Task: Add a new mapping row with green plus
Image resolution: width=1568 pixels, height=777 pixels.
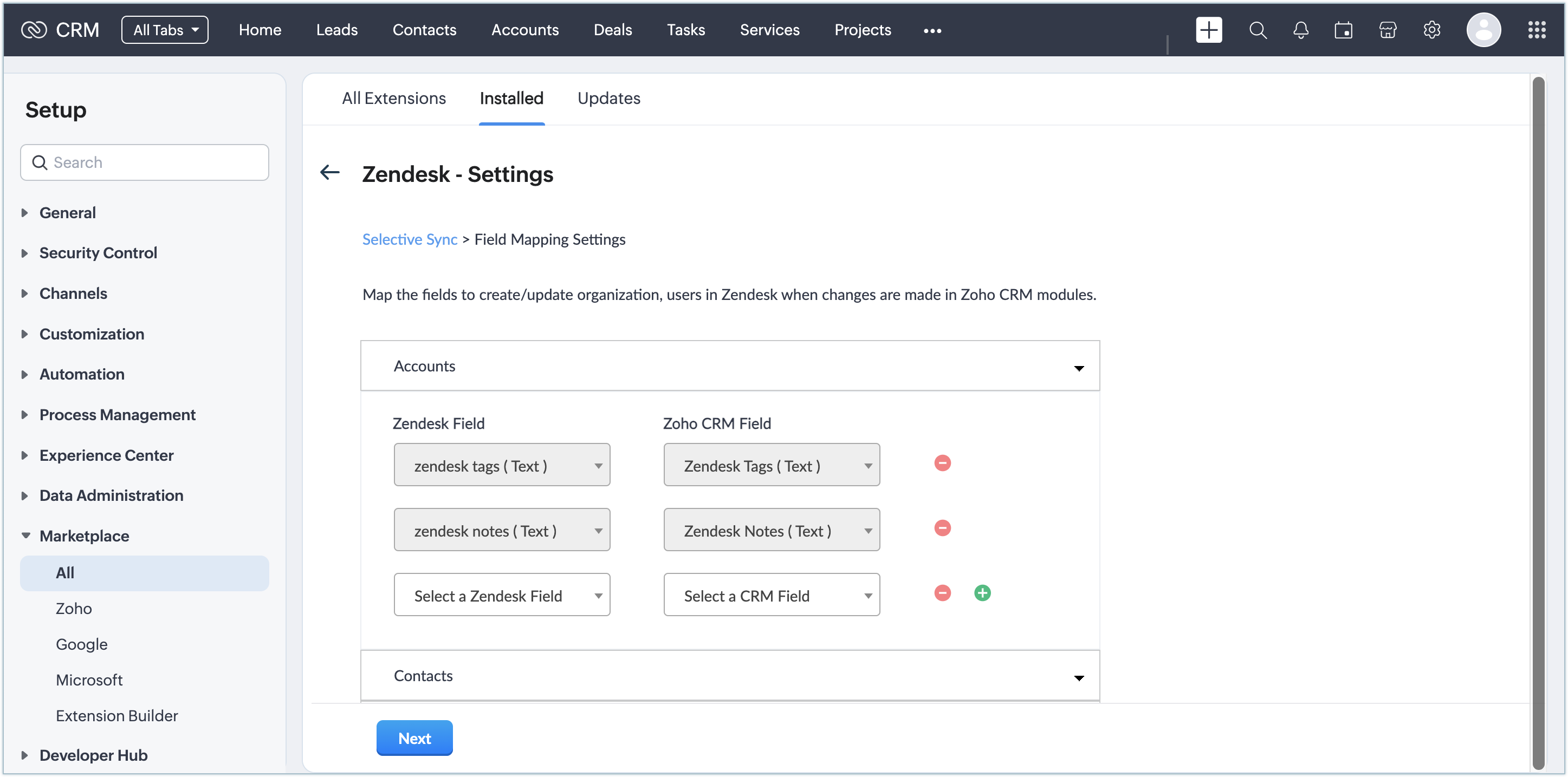Action: [x=982, y=593]
